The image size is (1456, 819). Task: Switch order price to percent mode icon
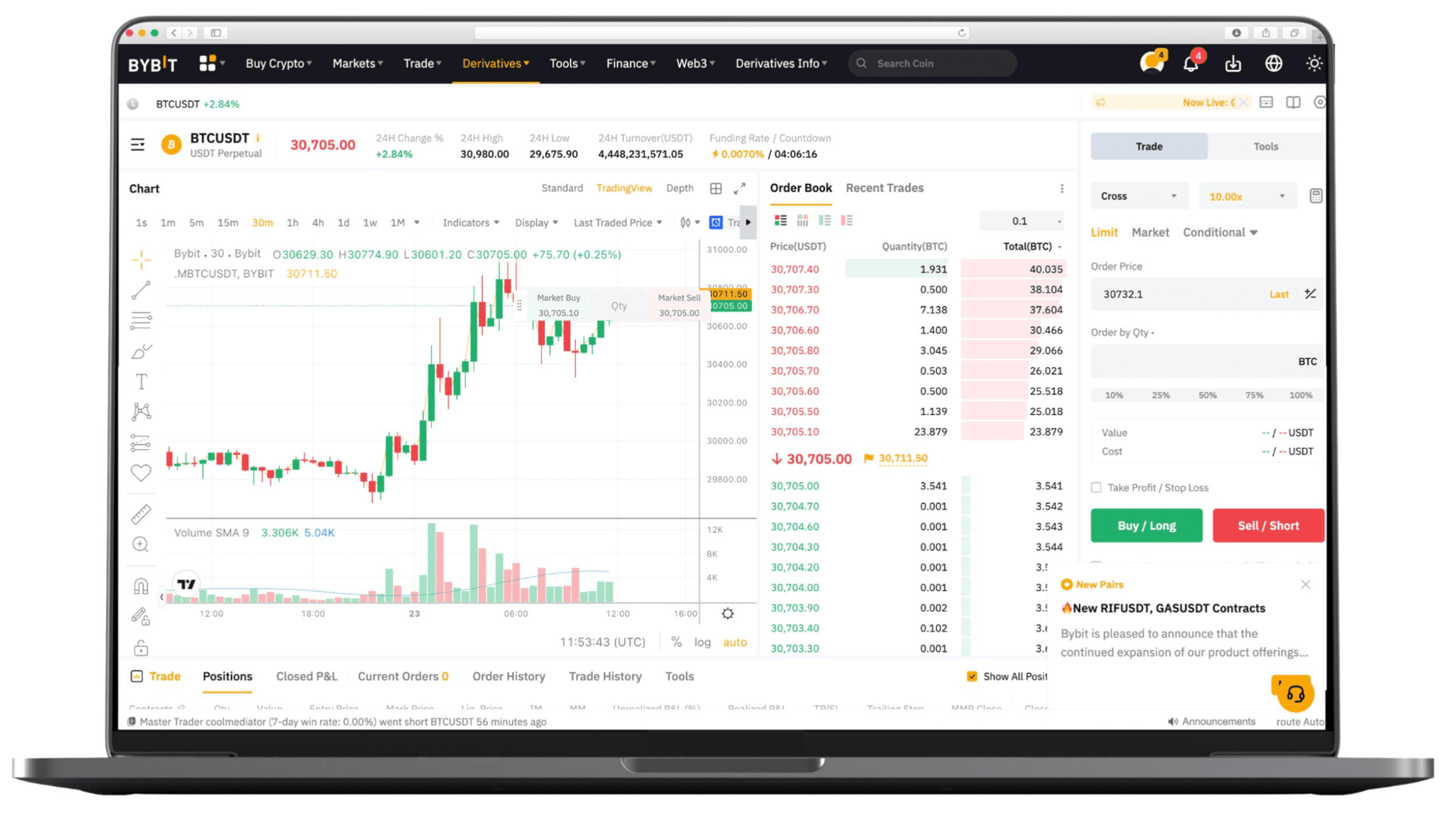tap(1310, 293)
